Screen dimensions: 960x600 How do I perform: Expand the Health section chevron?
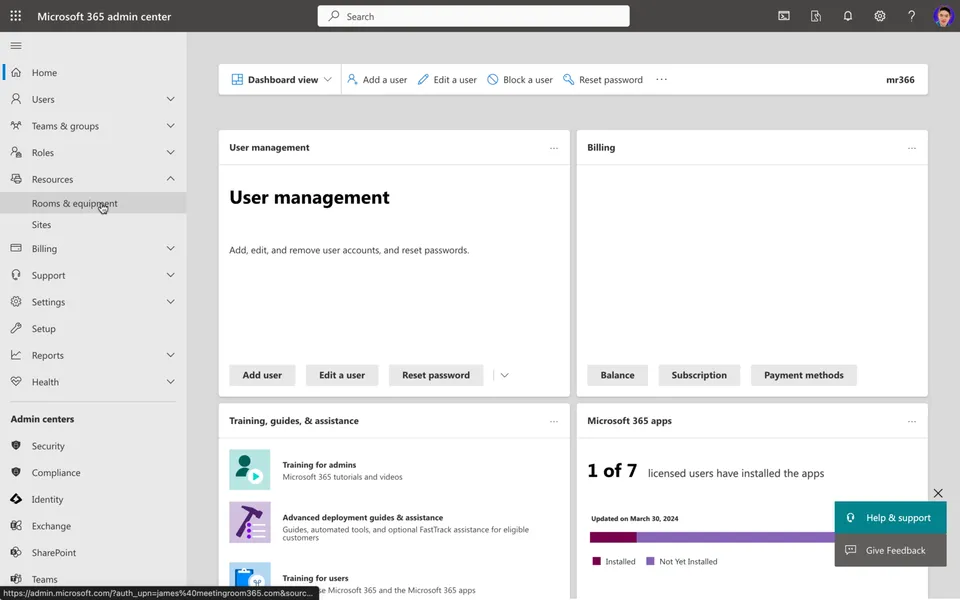[170, 381]
